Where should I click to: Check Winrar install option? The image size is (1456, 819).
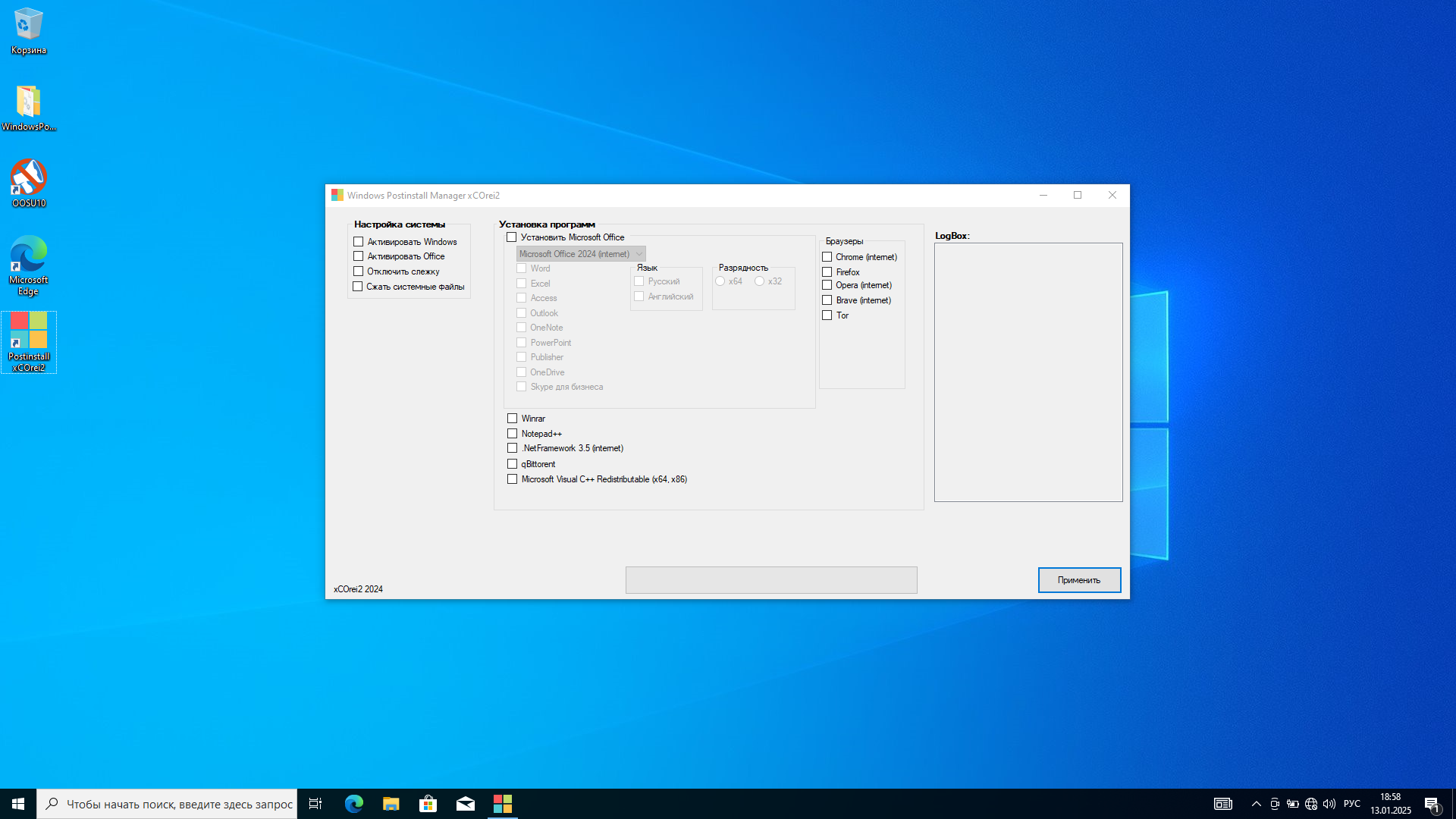[513, 419]
